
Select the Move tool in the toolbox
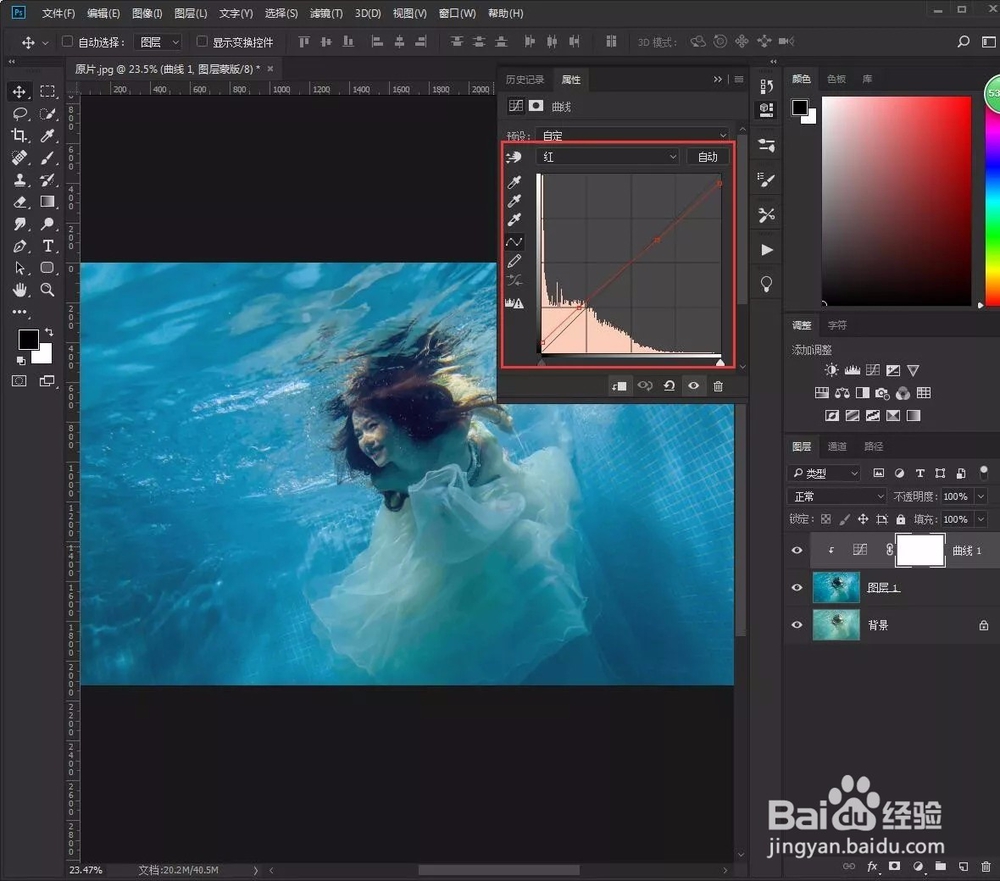[x=19, y=92]
